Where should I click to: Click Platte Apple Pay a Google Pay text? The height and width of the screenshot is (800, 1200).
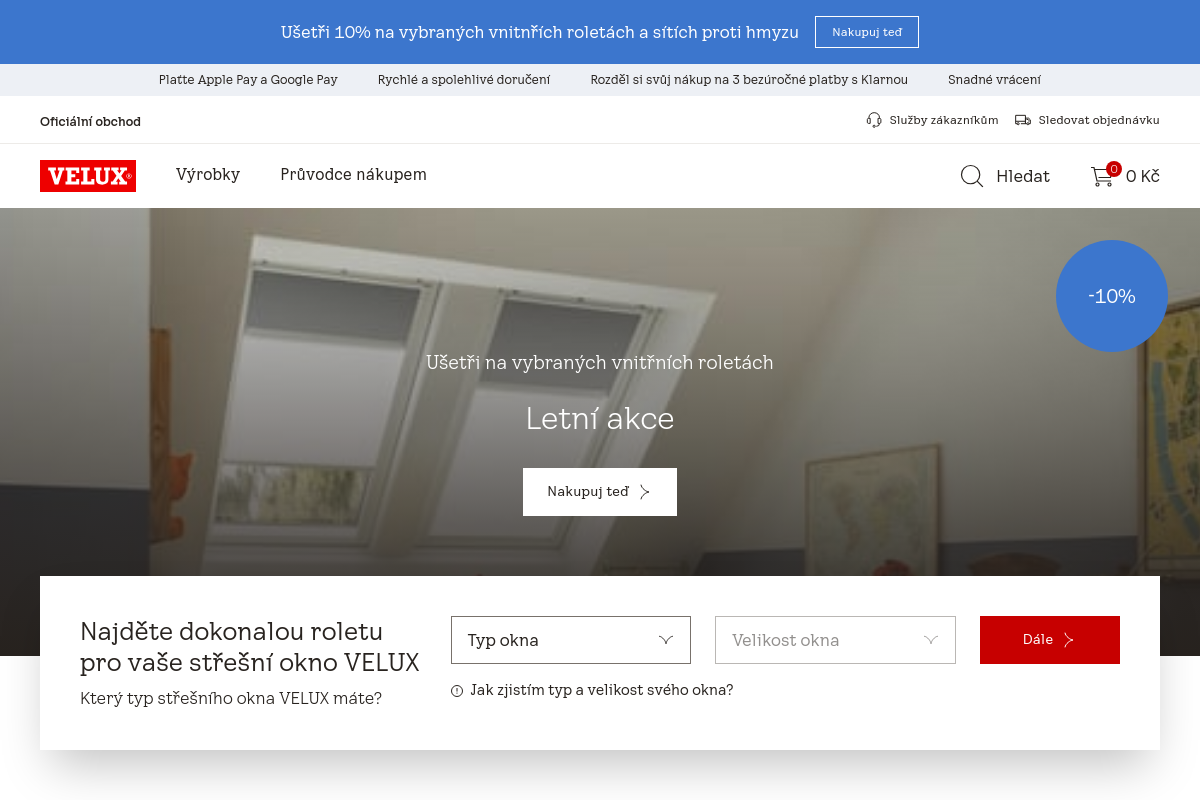(x=248, y=80)
